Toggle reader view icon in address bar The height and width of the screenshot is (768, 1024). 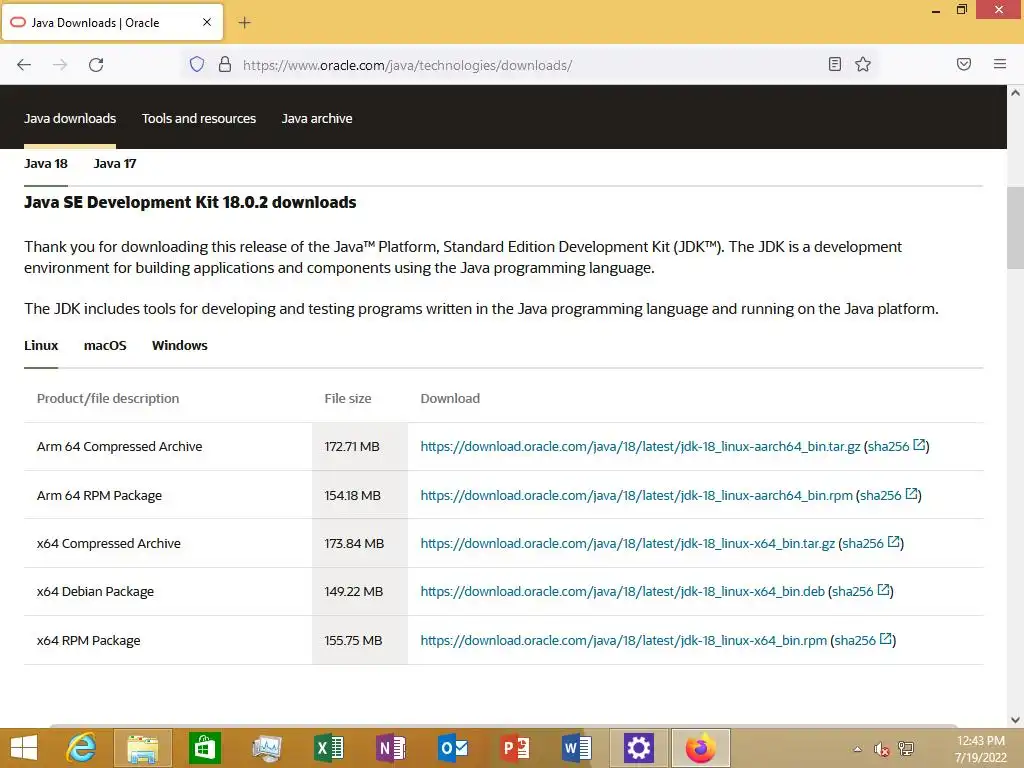coord(835,64)
